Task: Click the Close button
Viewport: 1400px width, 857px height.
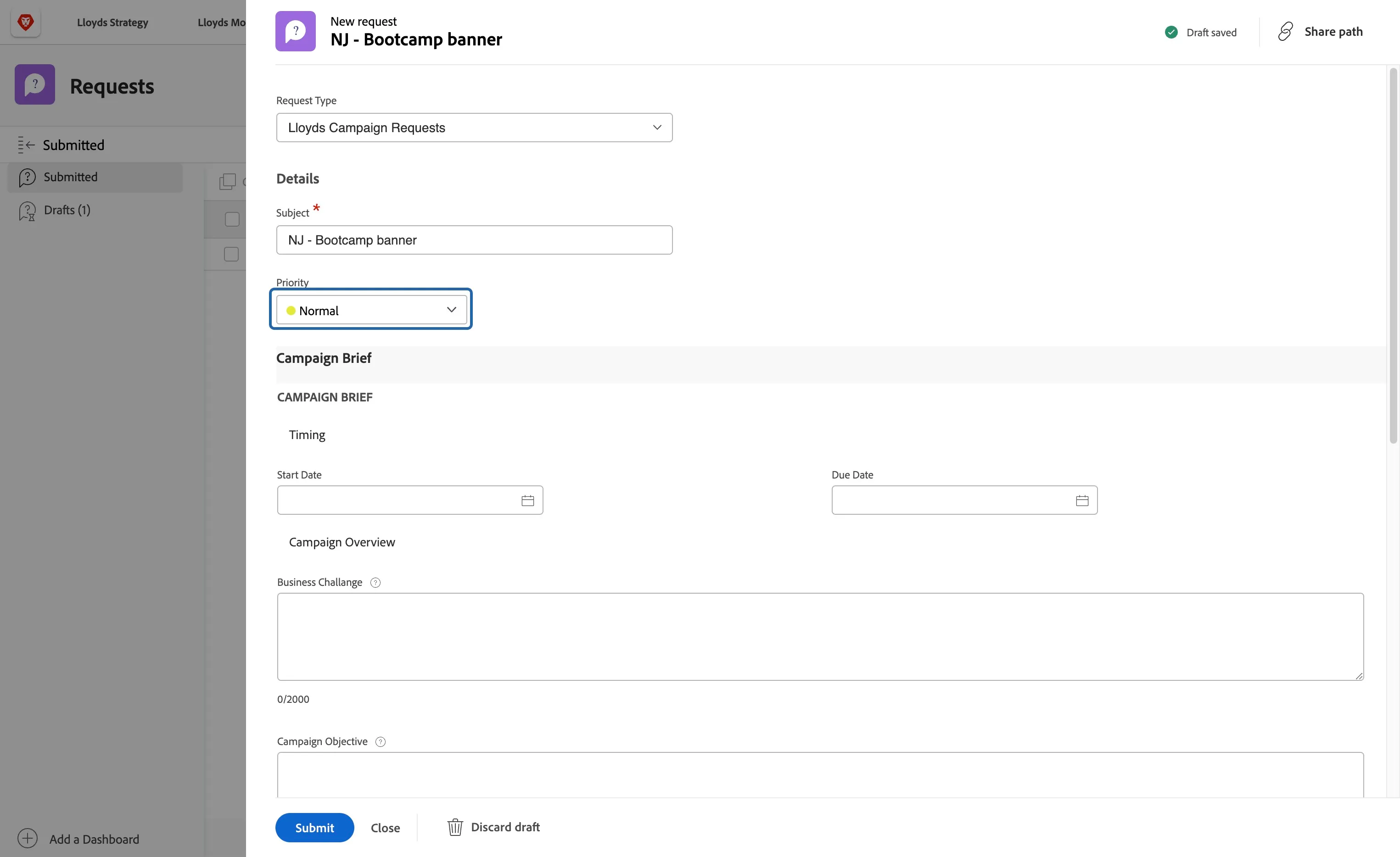Action: 385,828
